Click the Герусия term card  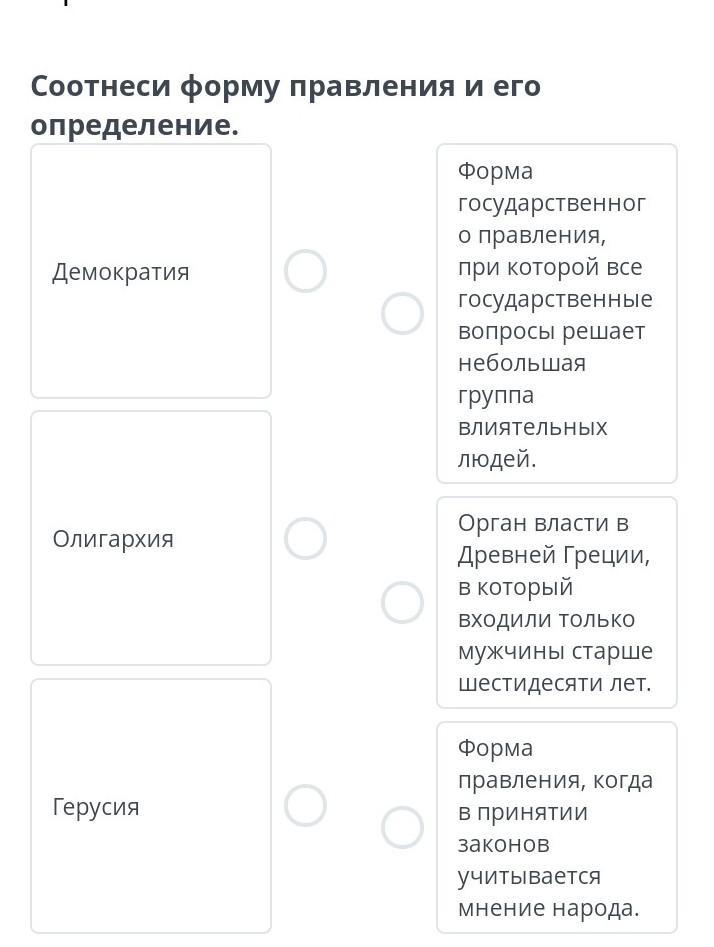click(x=151, y=806)
